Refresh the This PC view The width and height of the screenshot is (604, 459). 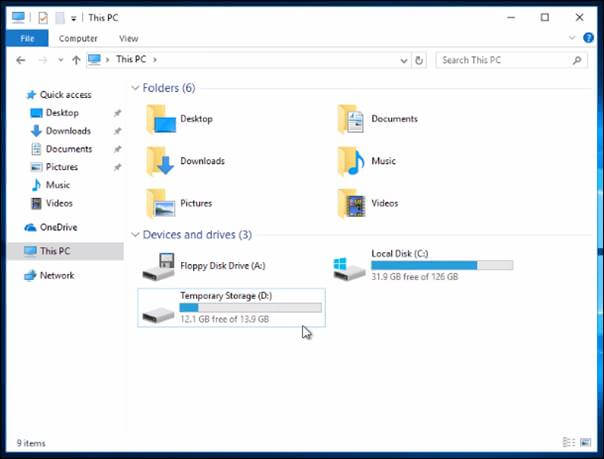pyautogui.click(x=419, y=60)
